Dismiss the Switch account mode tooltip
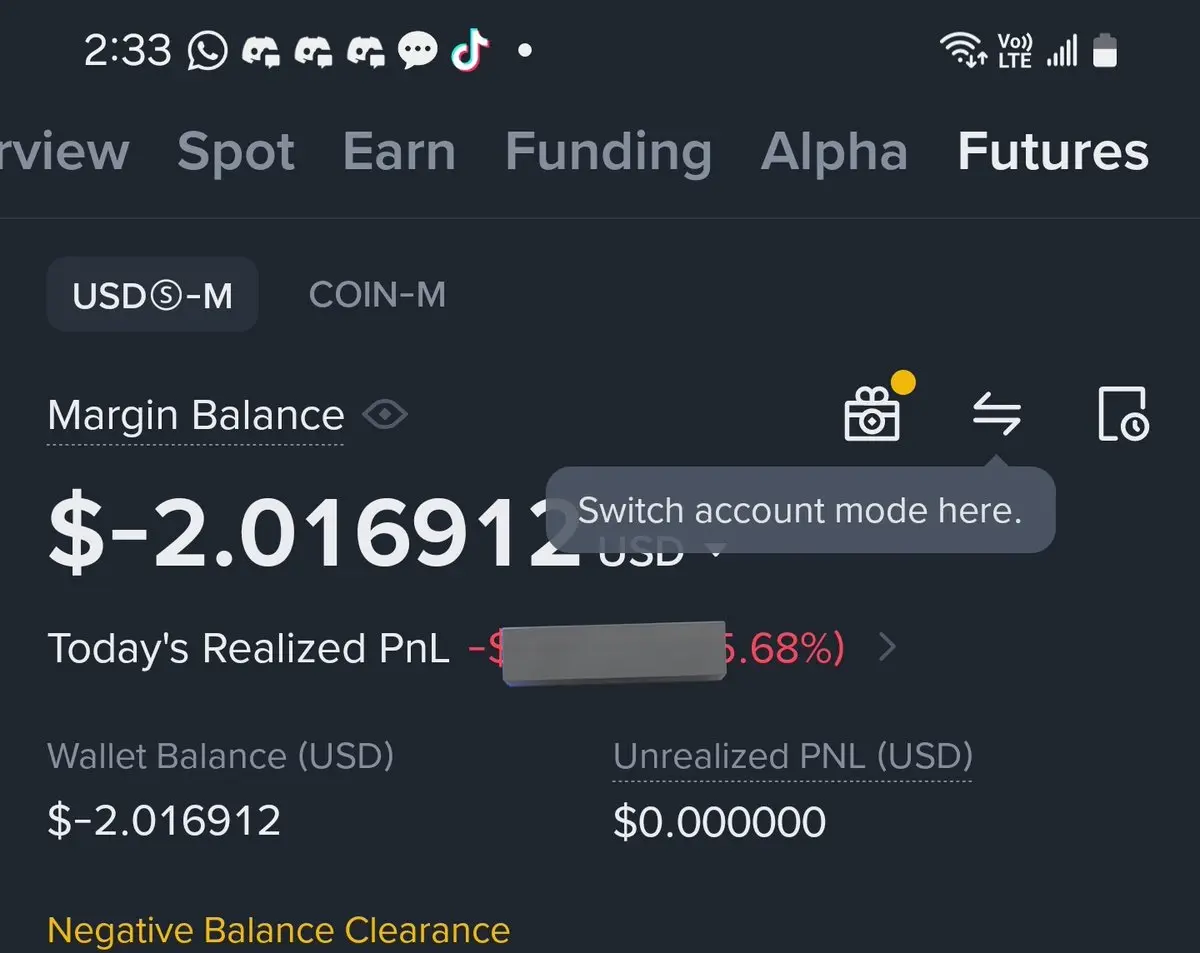The height and width of the screenshot is (953, 1200). tap(800, 511)
